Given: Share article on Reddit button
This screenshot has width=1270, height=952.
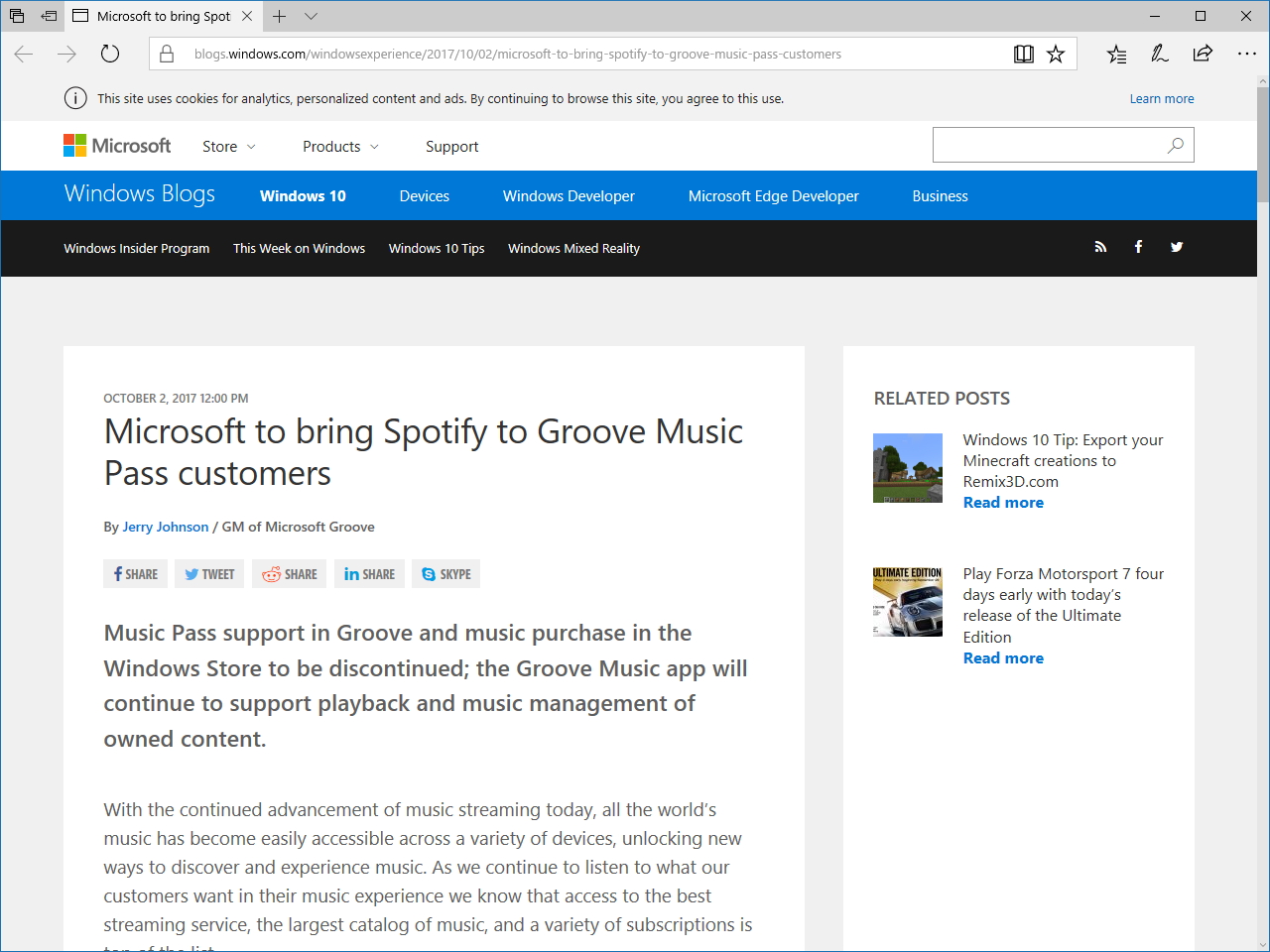Looking at the screenshot, I should 289,574.
